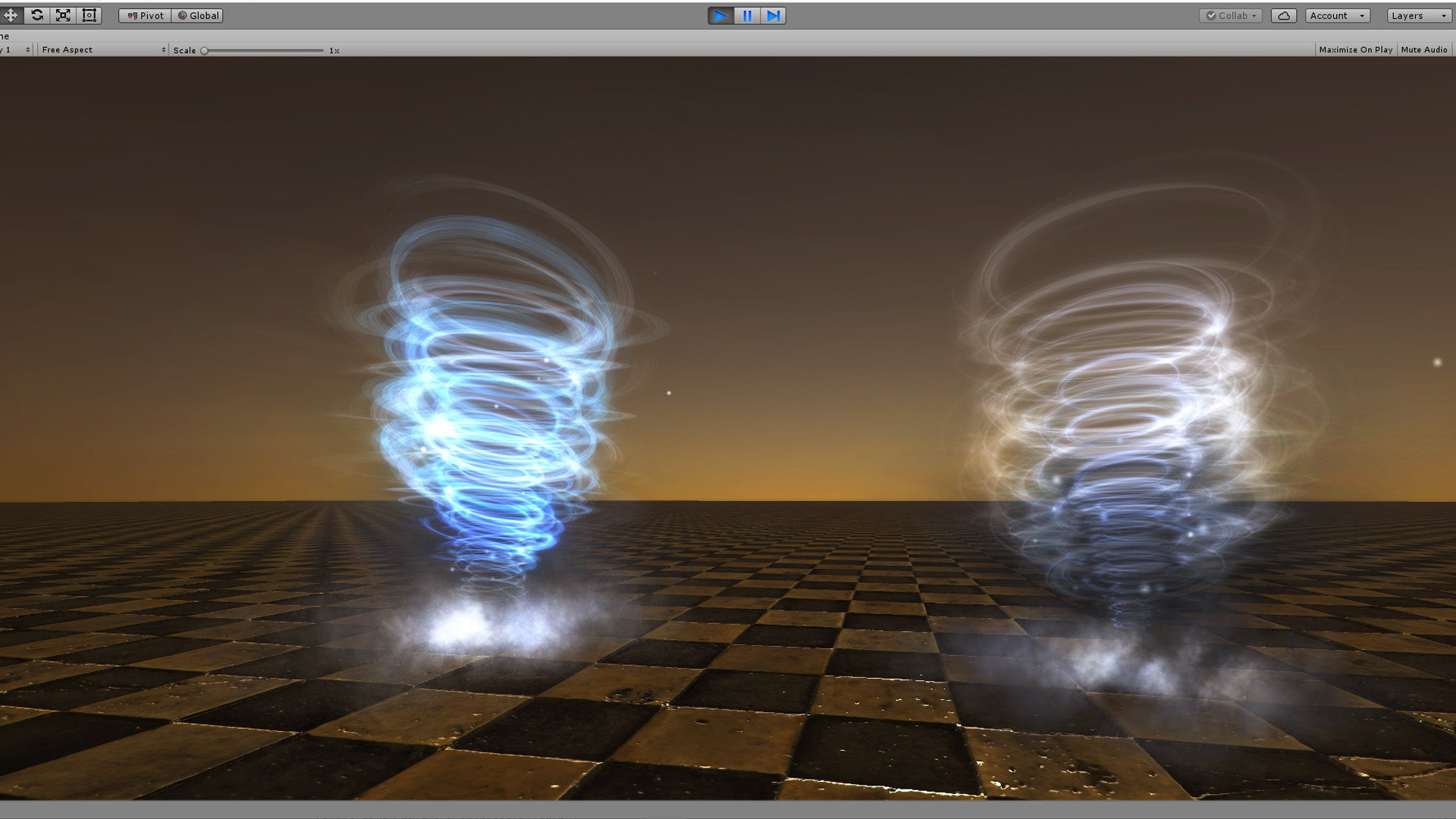Viewport: 1456px width, 819px height.
Task: Open the Account dropdown
Action: pos(1336,15)
